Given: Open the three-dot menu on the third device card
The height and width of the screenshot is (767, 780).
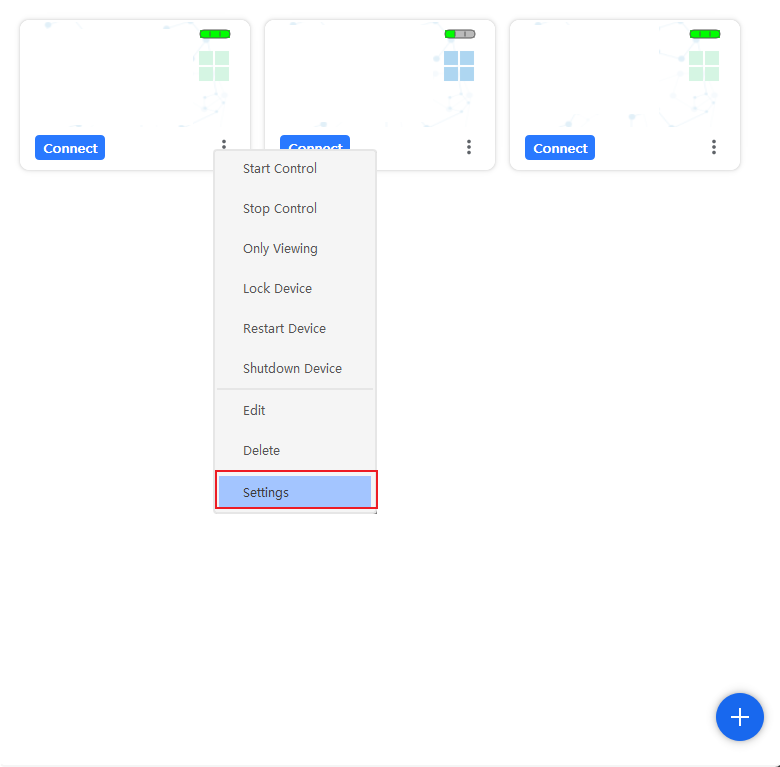Looking at the screenshot, I should 714,147.
